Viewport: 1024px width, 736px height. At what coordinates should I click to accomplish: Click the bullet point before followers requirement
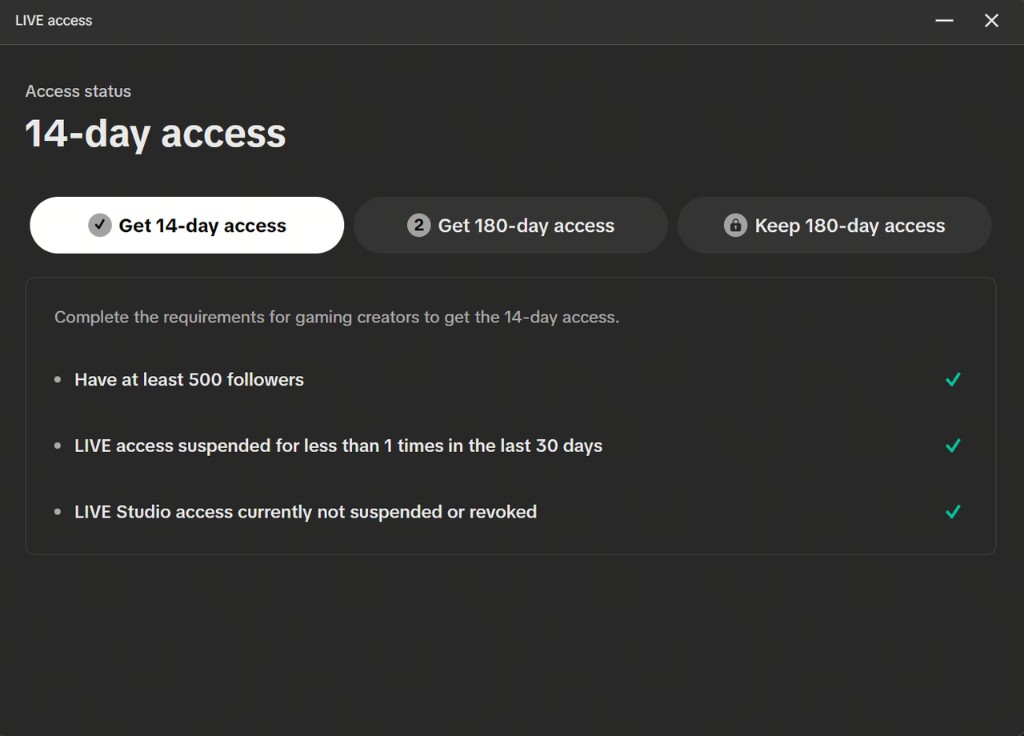coord(60,379)
